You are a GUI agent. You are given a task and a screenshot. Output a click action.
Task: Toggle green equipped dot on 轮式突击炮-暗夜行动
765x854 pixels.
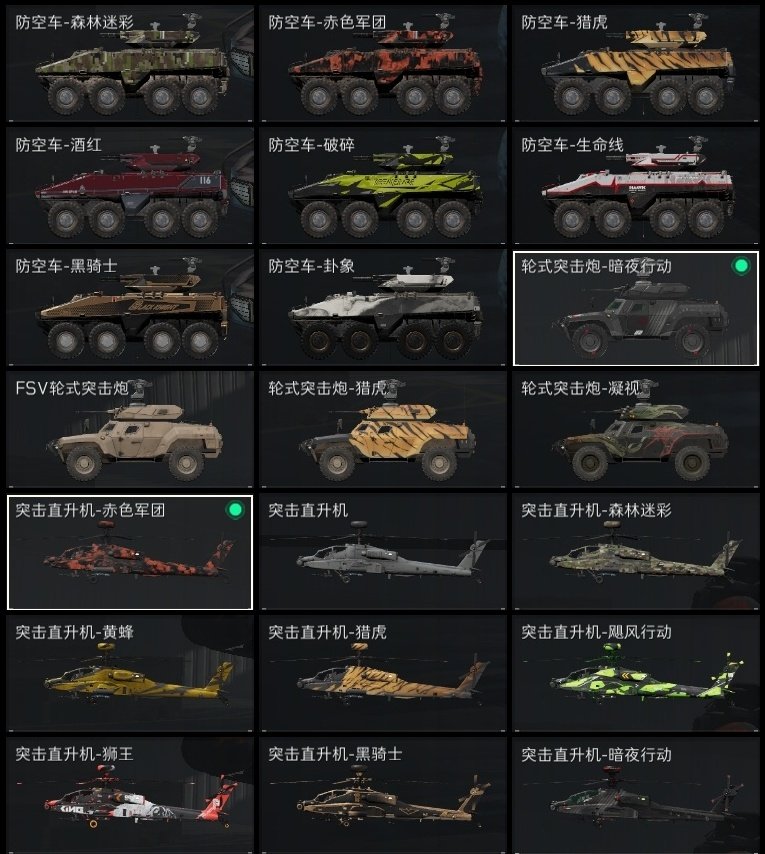(x=741, y=266)
